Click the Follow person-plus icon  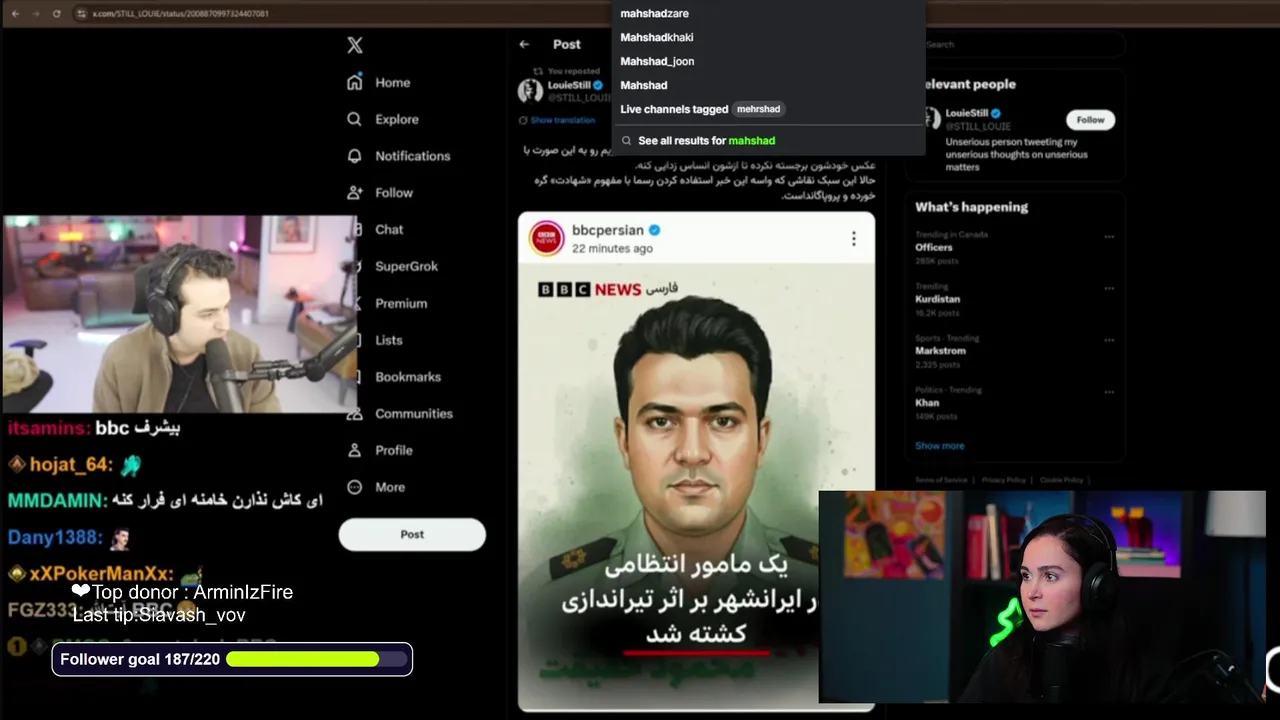tap(355, 192)
